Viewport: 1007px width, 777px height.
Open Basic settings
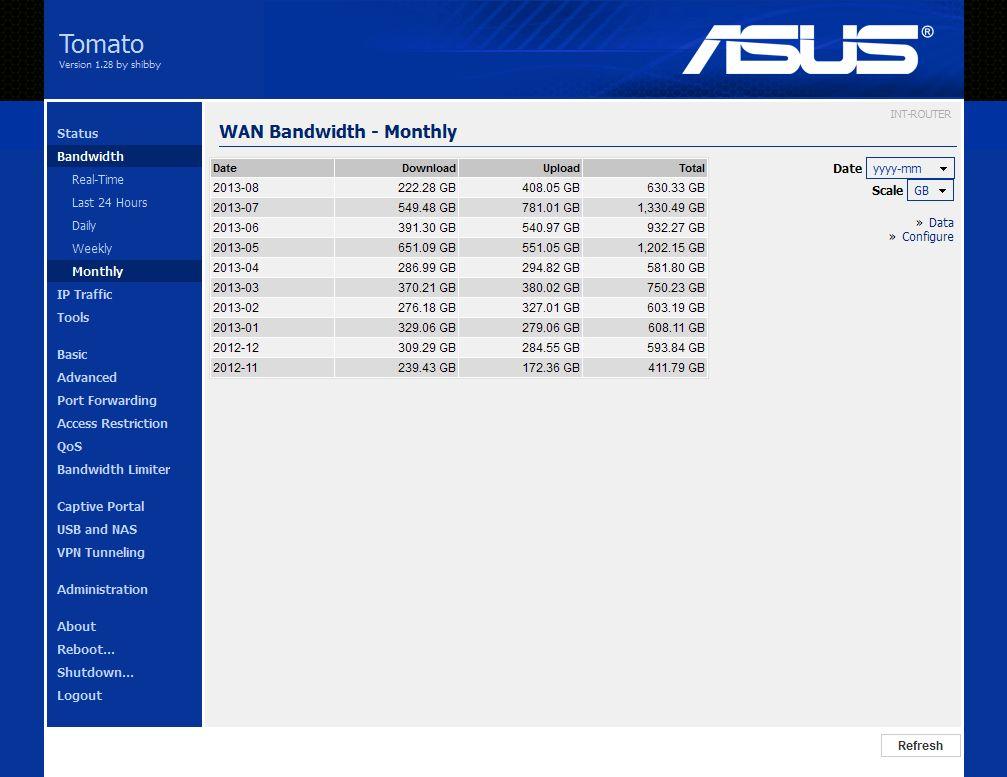click(x=72, y=355)
